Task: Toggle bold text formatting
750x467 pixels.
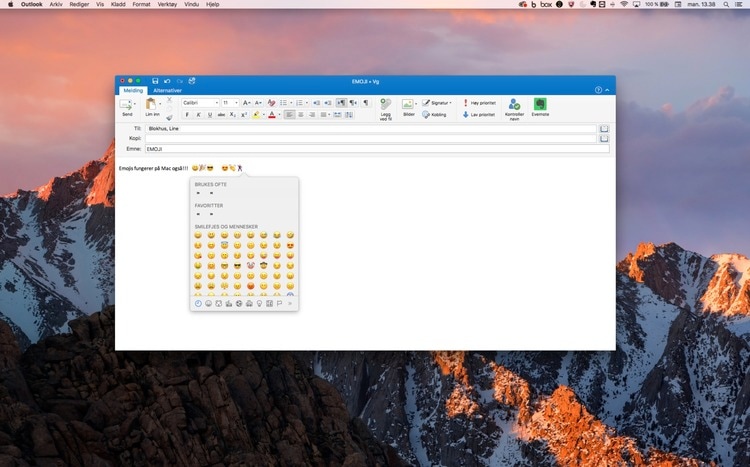Action: [x=187, y=115]
